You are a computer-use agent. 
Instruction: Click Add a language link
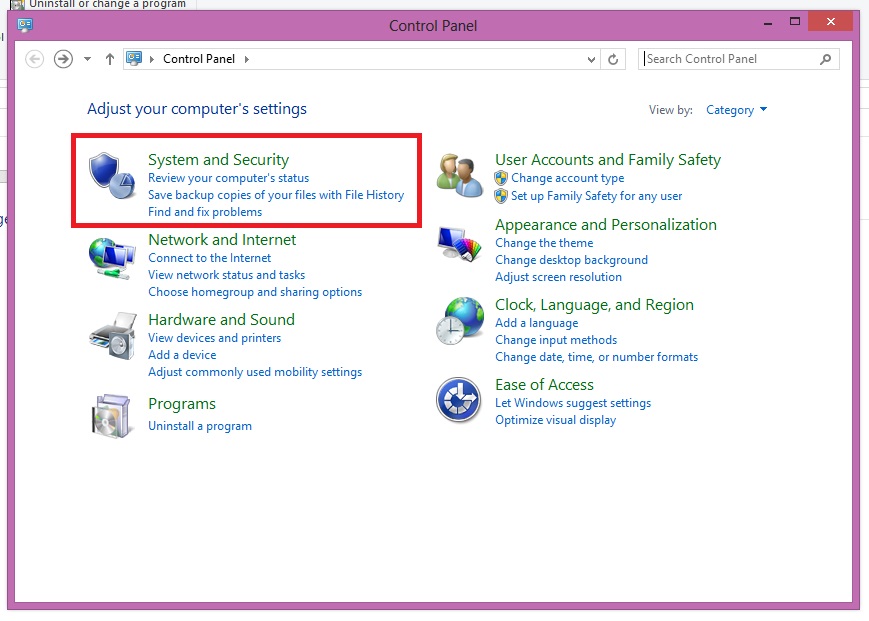tap(536, 323)
